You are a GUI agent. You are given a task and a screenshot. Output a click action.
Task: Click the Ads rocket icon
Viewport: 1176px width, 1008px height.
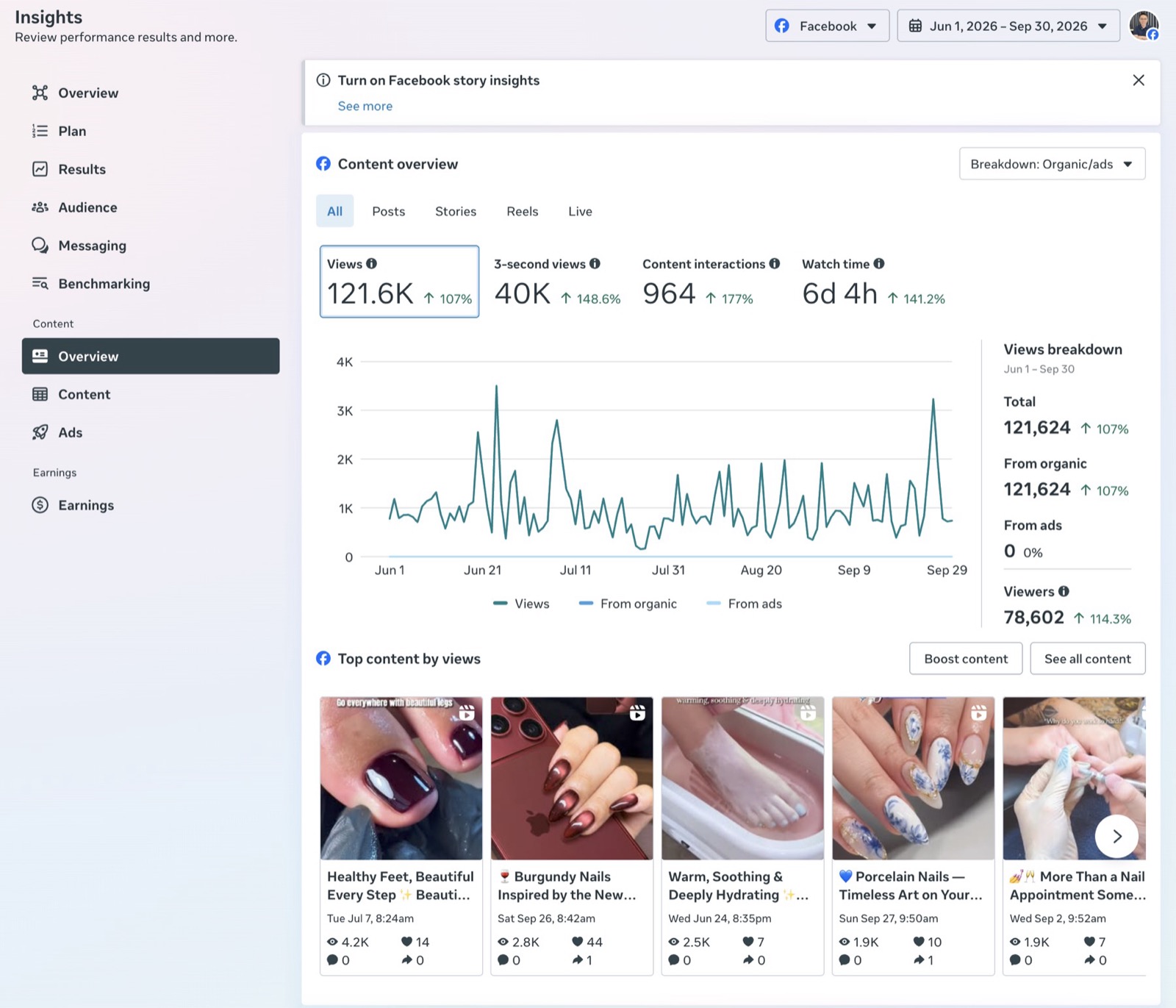click(40, 432)
